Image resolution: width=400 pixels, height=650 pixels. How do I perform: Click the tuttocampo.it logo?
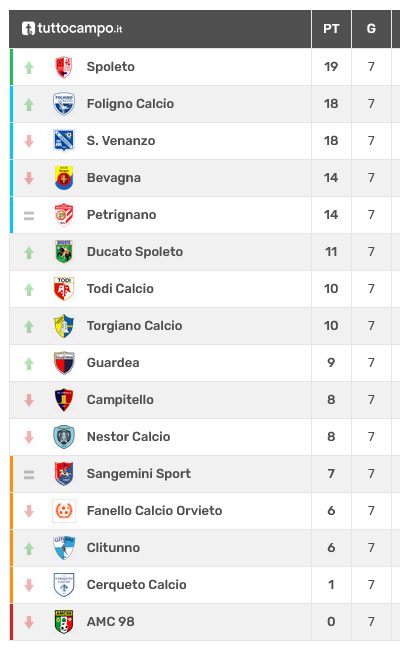click(x=72, y=29)
